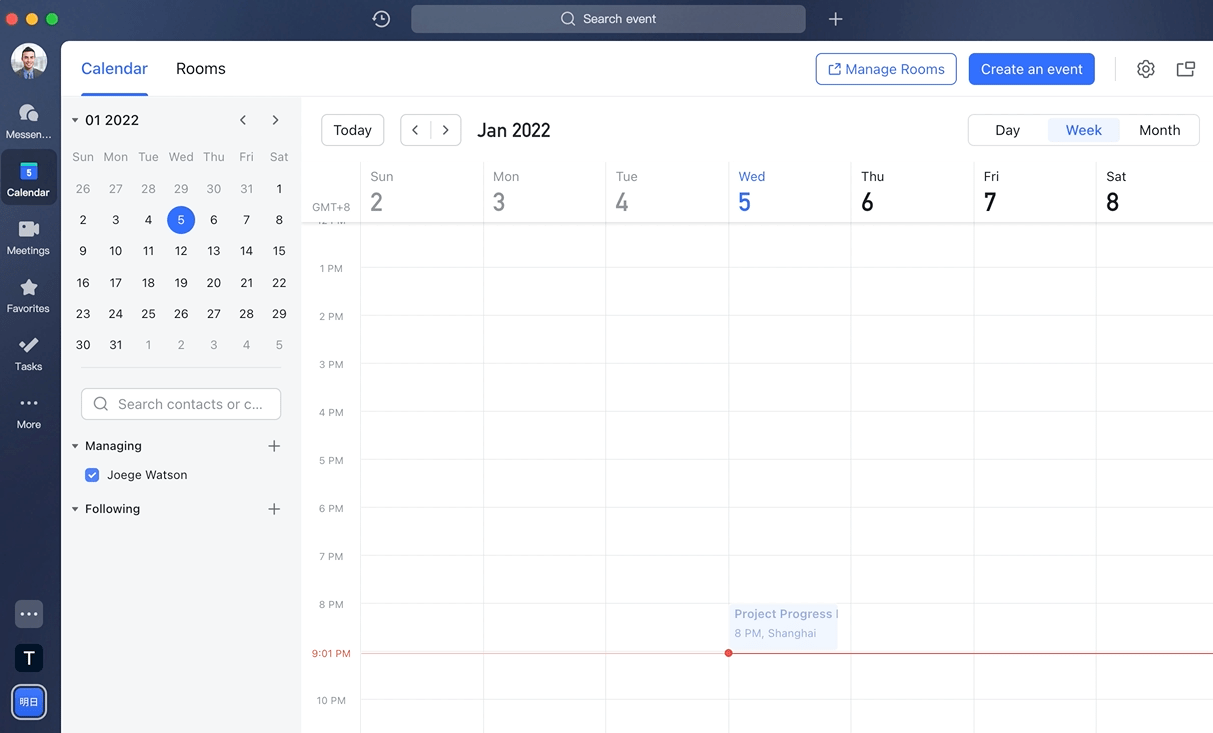Image resolution: width=1213 pixels, height=733 pixels.
Task: Collapse the 01 2022 mini calendar
Action: [x=75, y=120]
